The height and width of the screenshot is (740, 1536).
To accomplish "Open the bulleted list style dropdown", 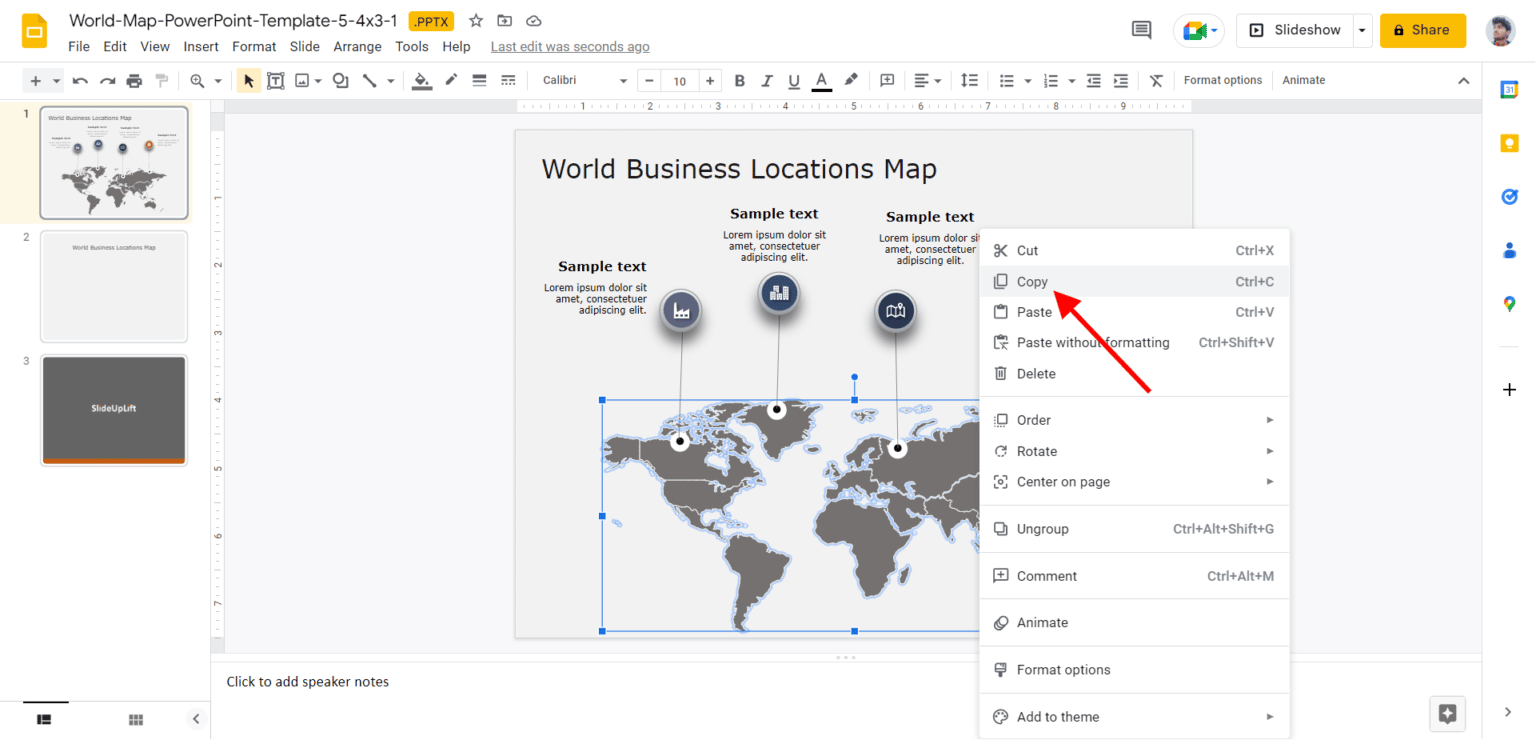I will 1027,80.
